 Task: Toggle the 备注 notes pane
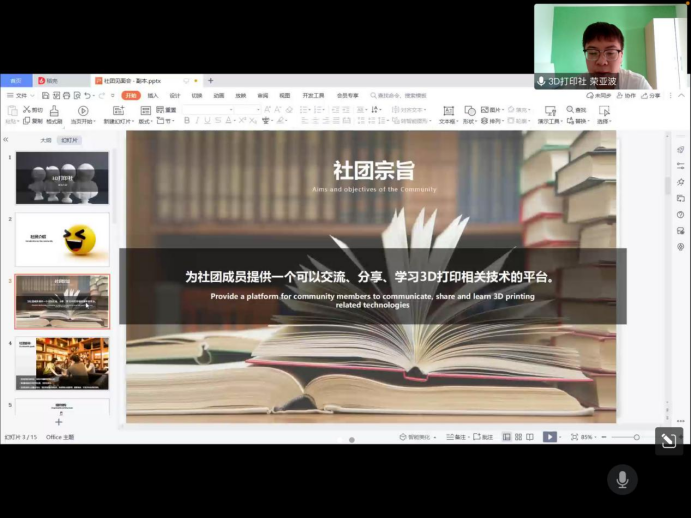tap(456, 437)
